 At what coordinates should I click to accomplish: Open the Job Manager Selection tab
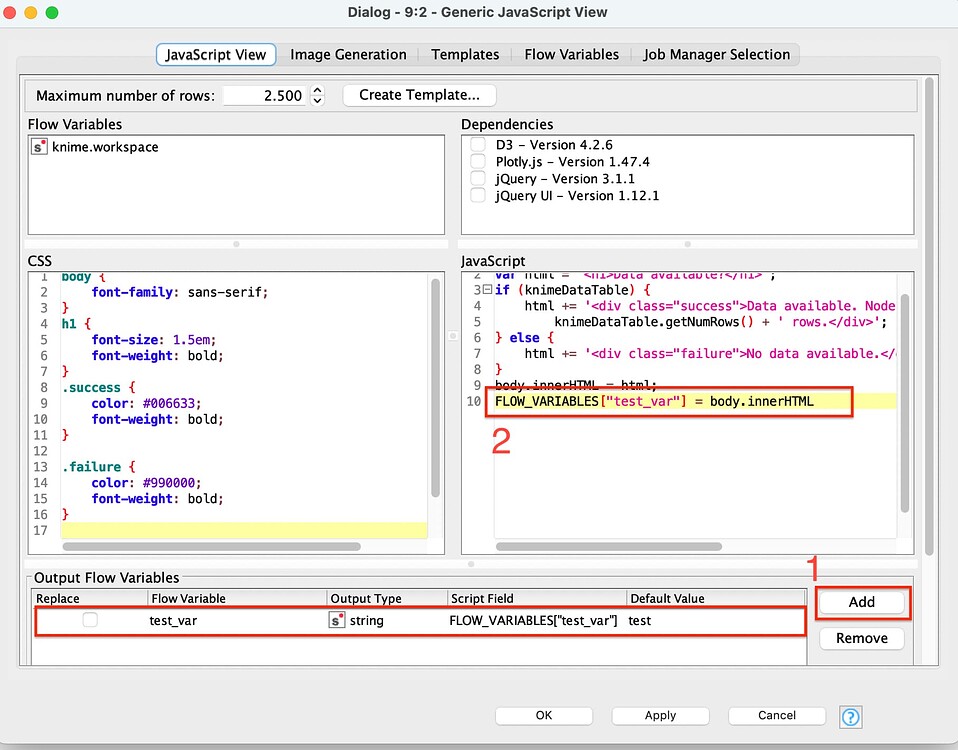click(716, 54)
